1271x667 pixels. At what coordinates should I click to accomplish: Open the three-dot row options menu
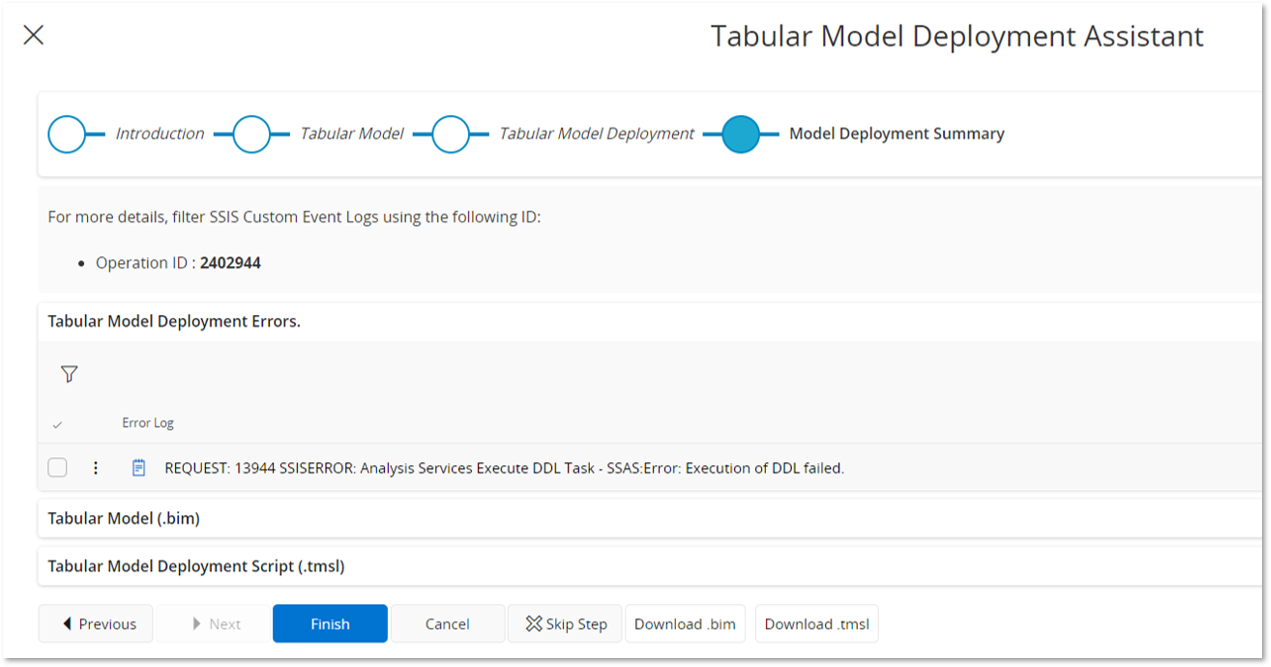tap(96, 467)
